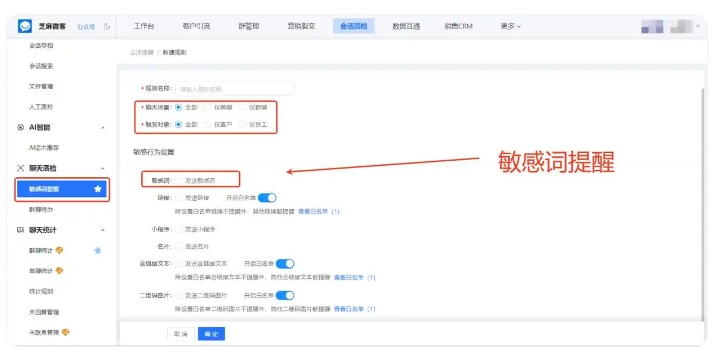Click the 聊天统计 section icon
The height and width of the screenshot is (362, 714).
click(20, 230)
